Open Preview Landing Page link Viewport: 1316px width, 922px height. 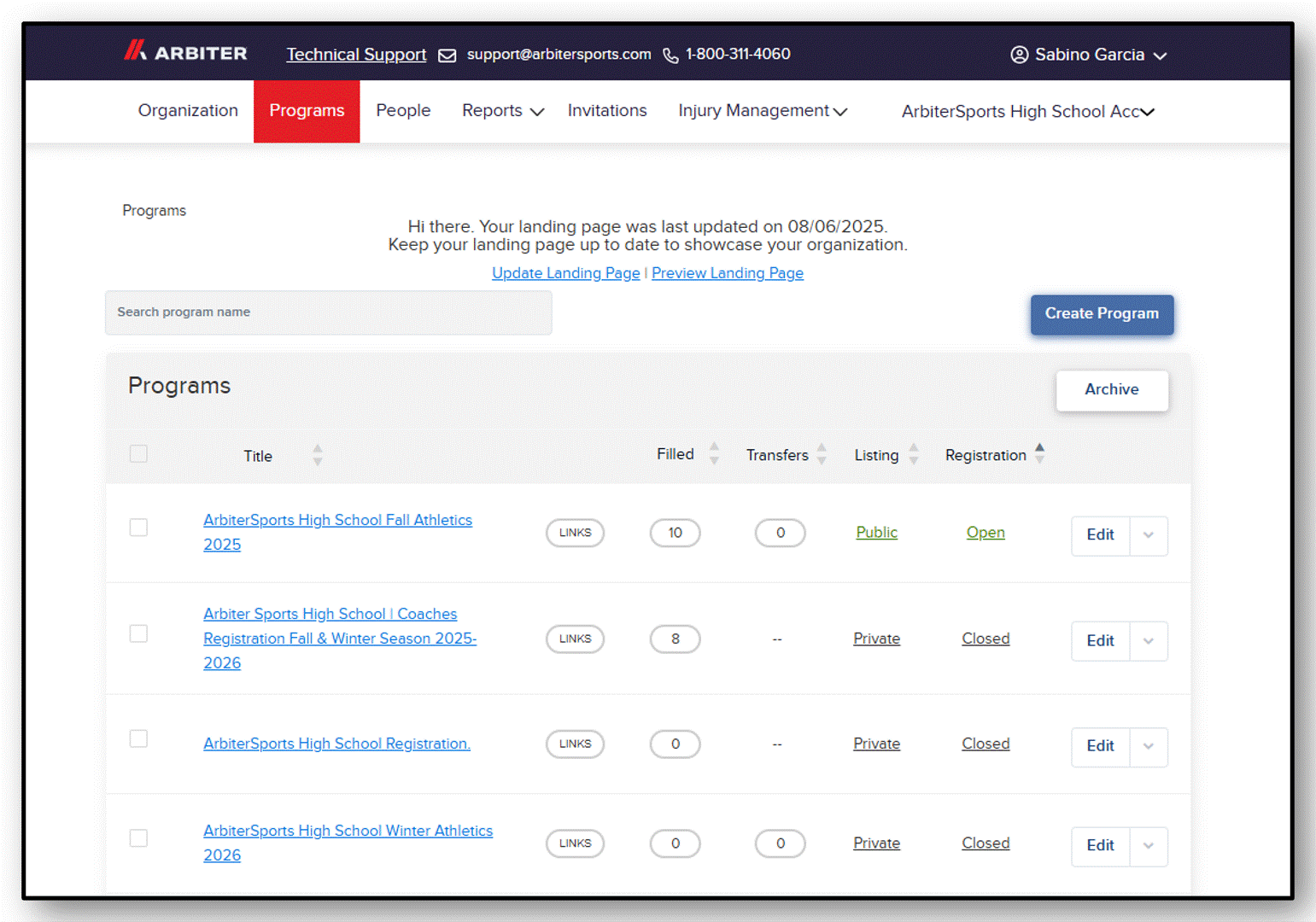click(728, 273)
